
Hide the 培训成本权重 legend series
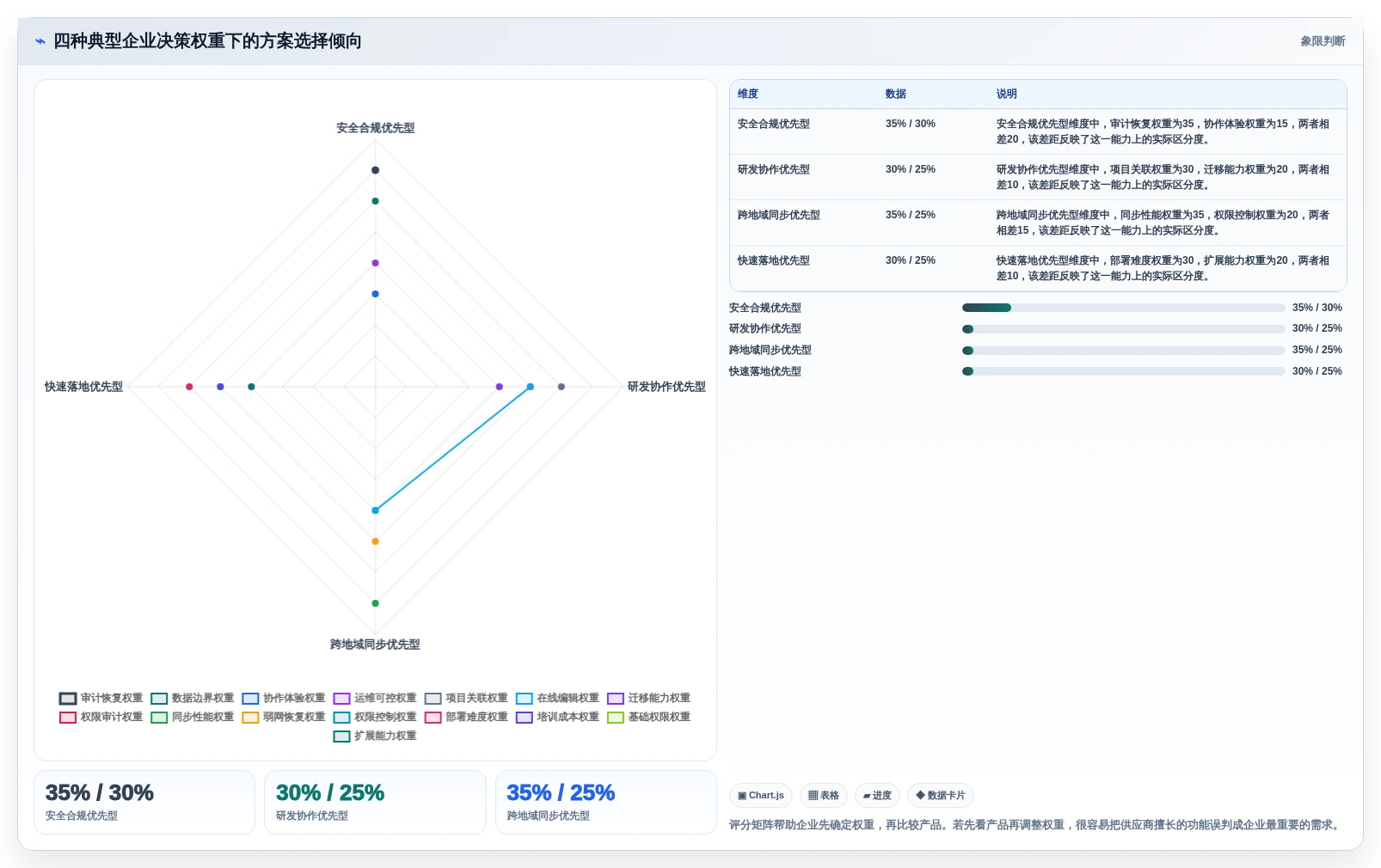557,718
